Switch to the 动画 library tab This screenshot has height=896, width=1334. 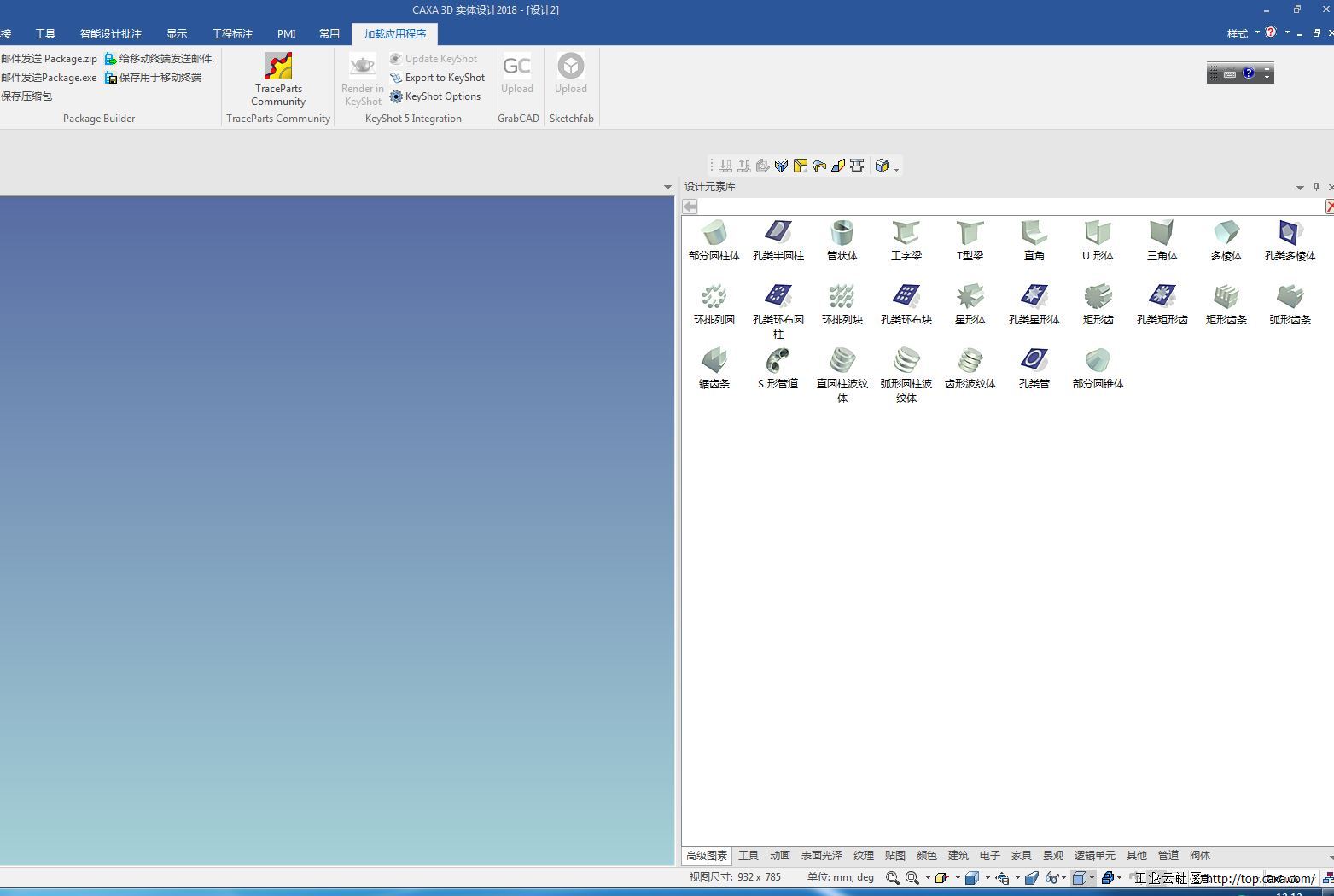click(779, 855)
